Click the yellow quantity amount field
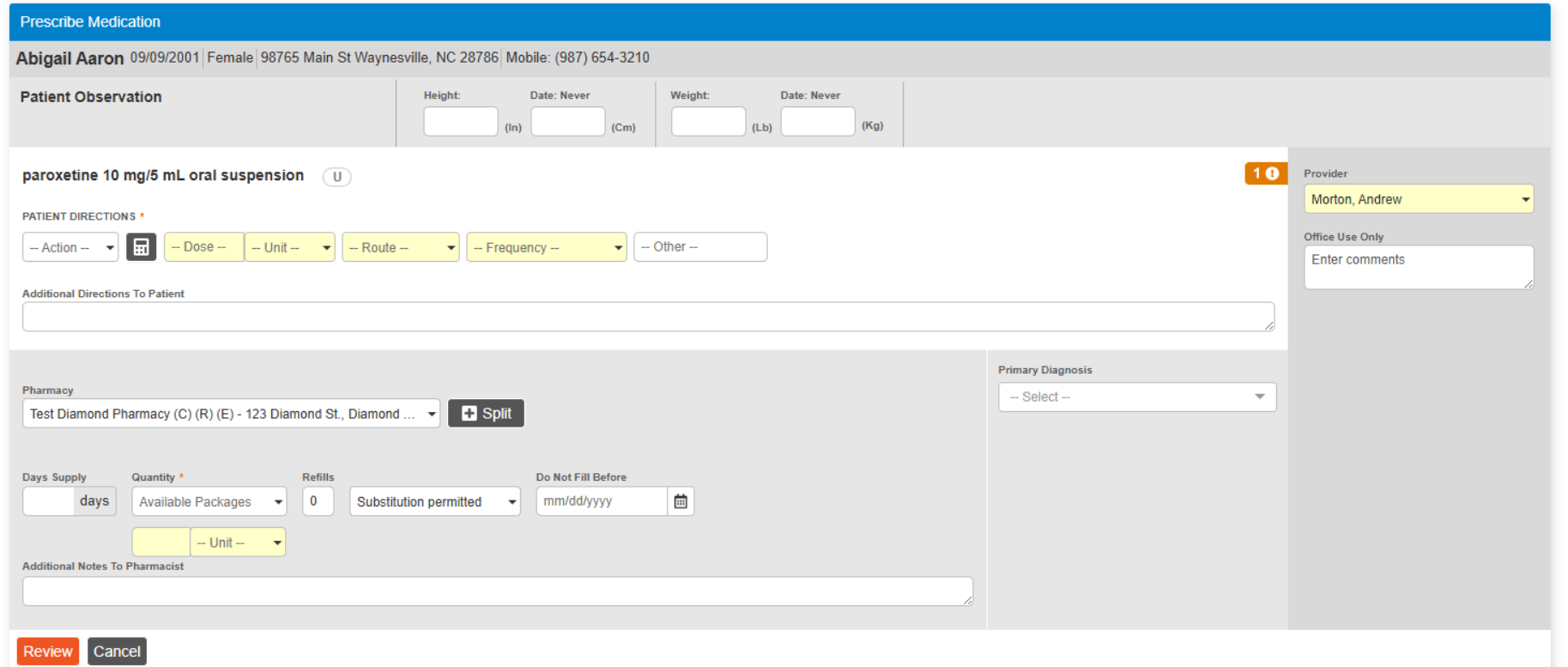The image size is (1568, 667). pyautogui.click(x=160, y=543)
